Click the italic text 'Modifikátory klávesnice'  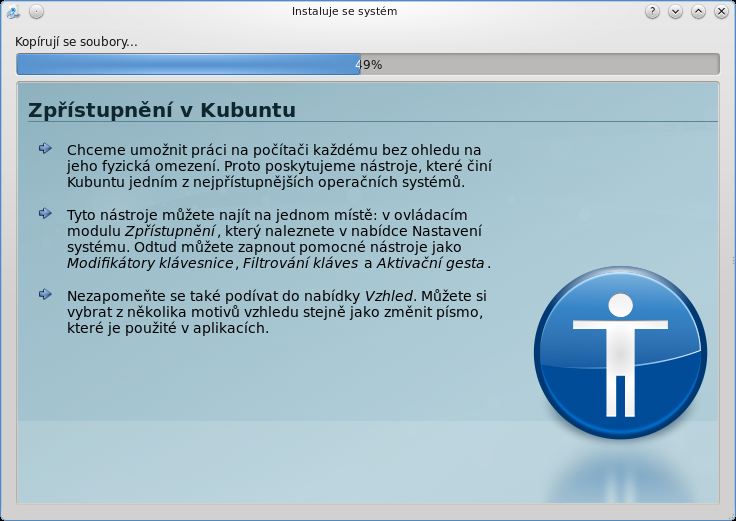(150, 263)
